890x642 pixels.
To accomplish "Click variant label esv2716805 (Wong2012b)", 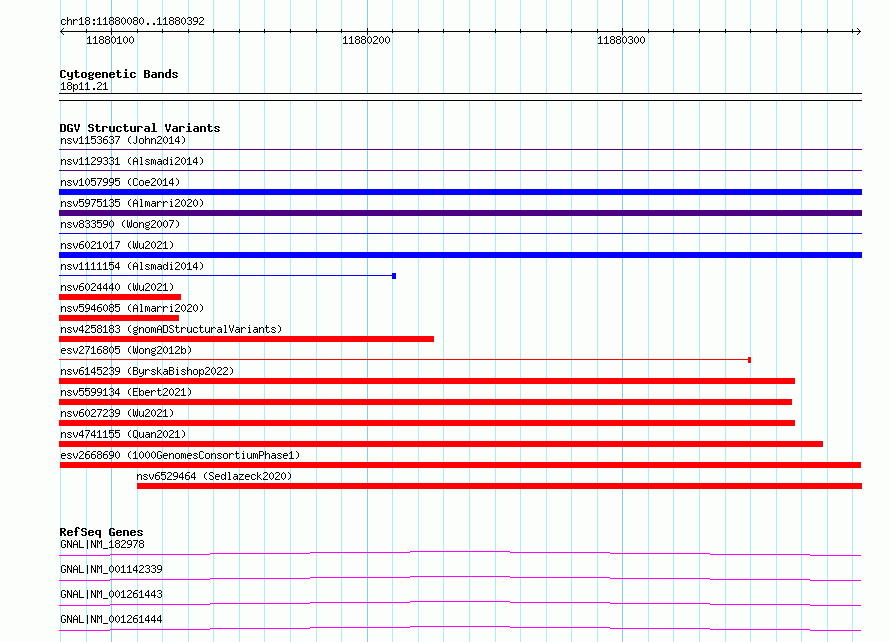I will 126,350.
